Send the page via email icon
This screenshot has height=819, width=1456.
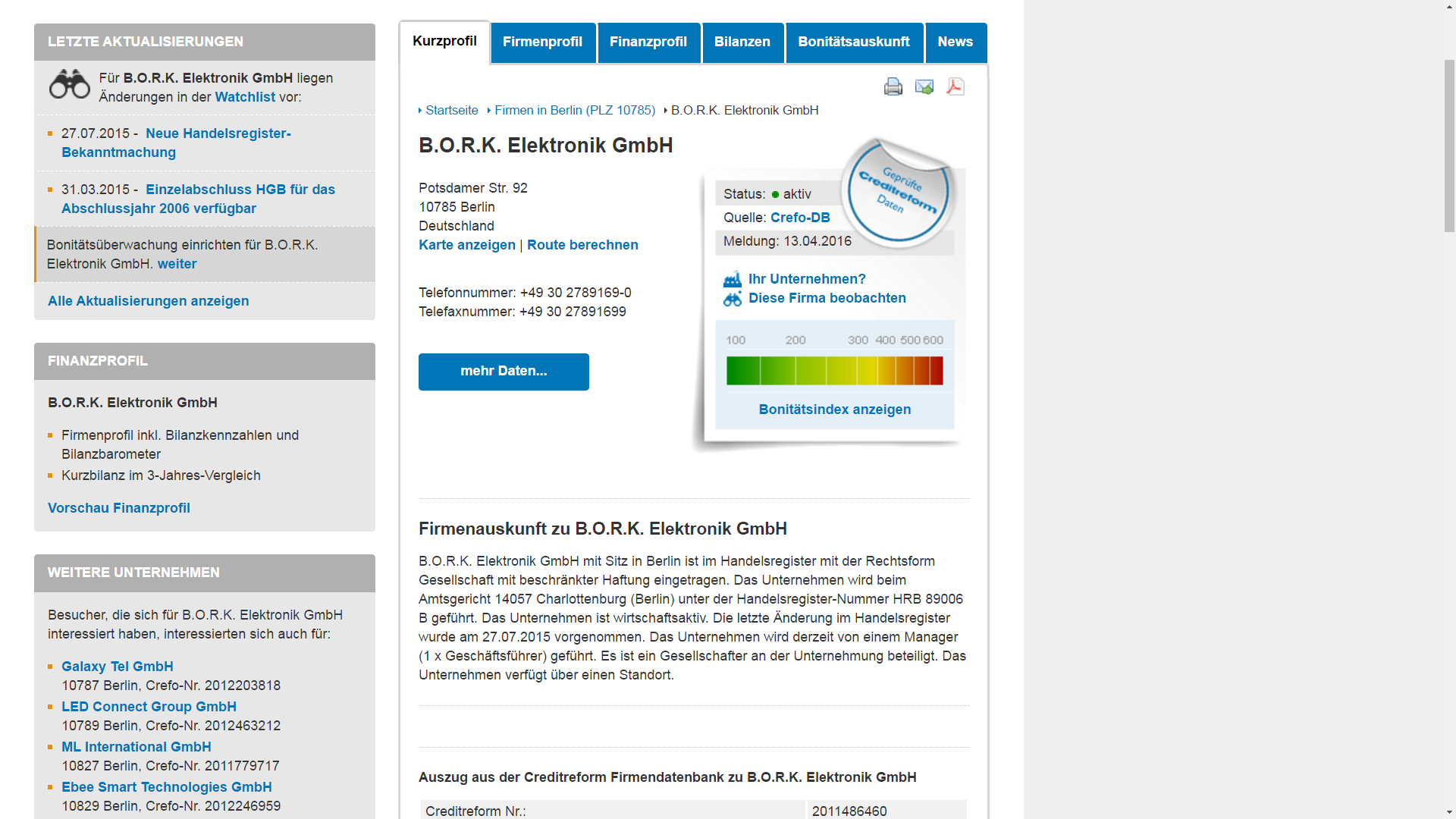pyautogui.click(x=924, y=86)
